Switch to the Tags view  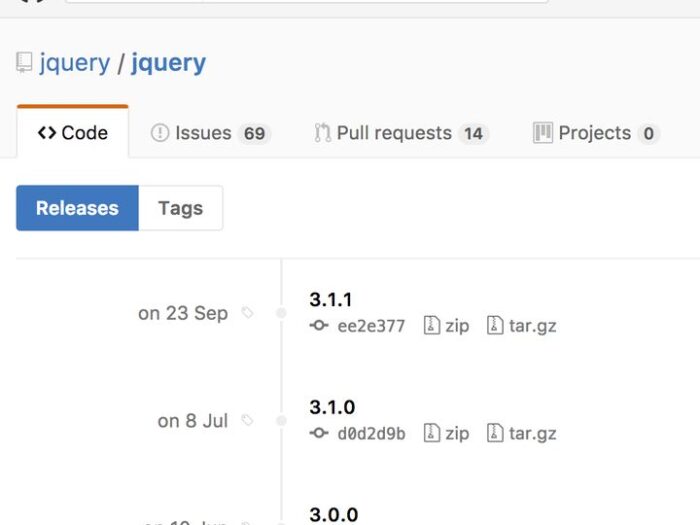180,208
